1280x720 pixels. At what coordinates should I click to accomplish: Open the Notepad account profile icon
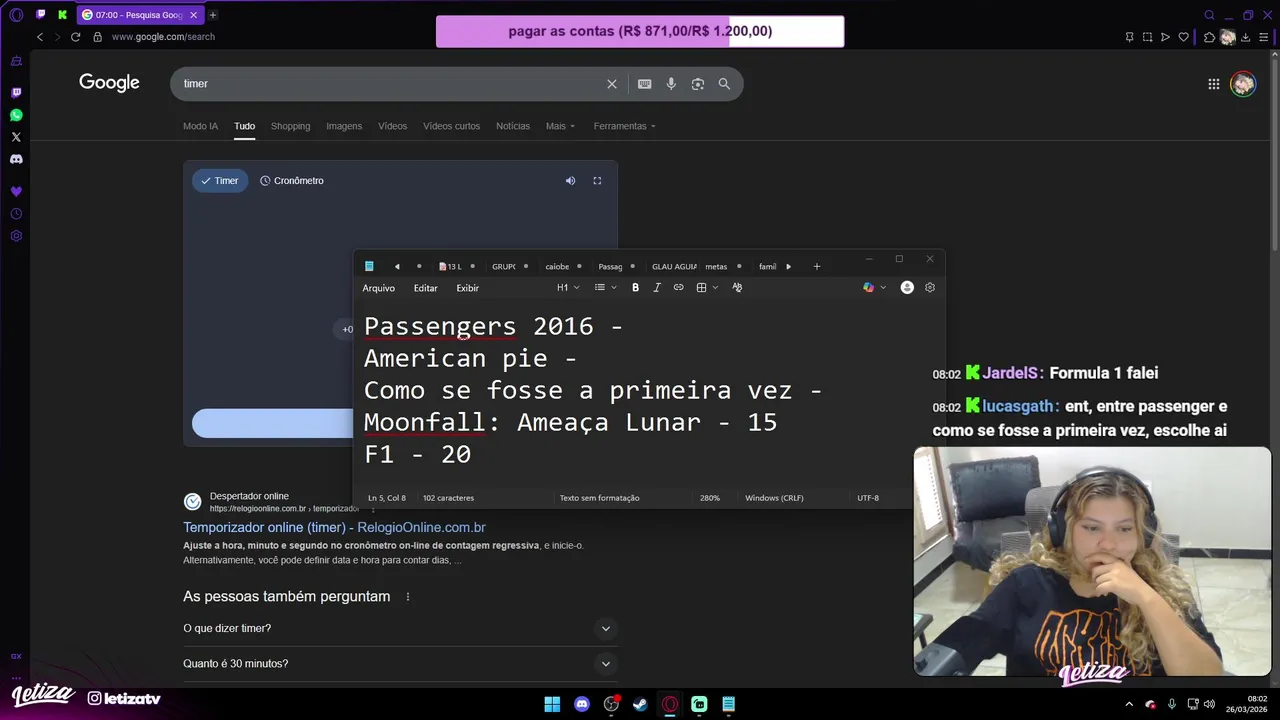(x=907, y=288)
